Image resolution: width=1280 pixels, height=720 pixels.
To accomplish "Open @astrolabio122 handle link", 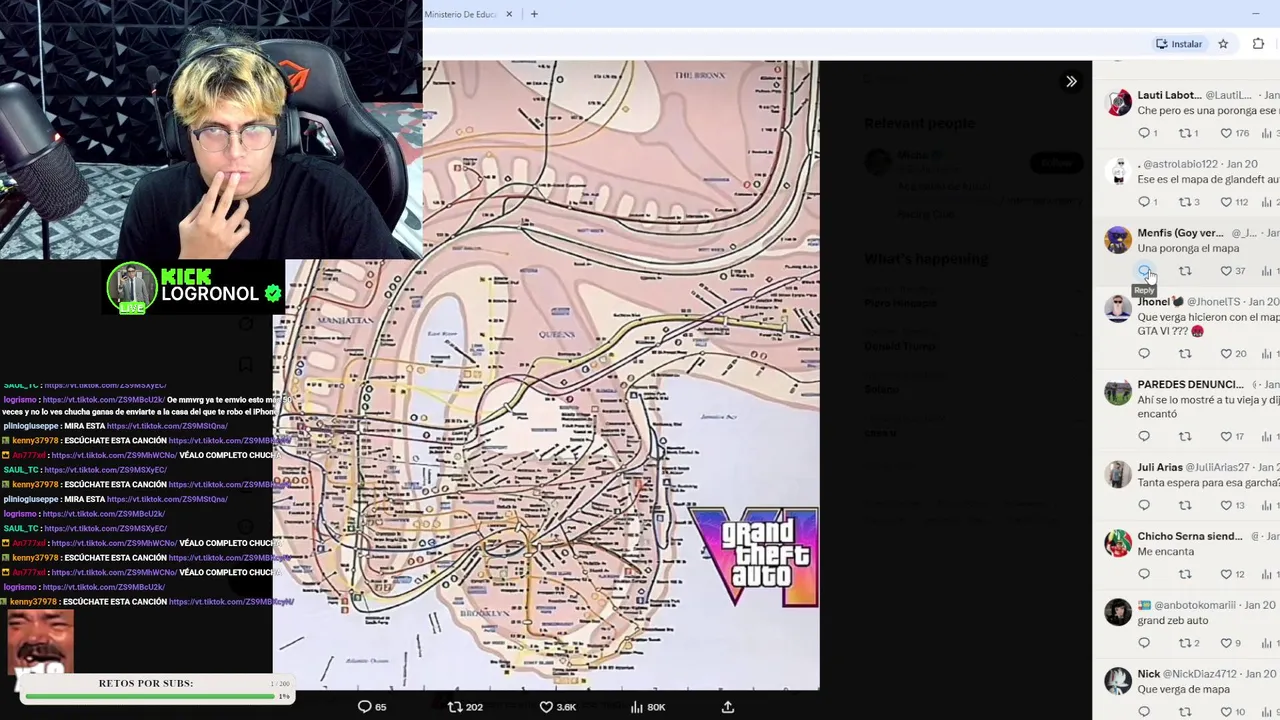I will (x=1180, y=164).
